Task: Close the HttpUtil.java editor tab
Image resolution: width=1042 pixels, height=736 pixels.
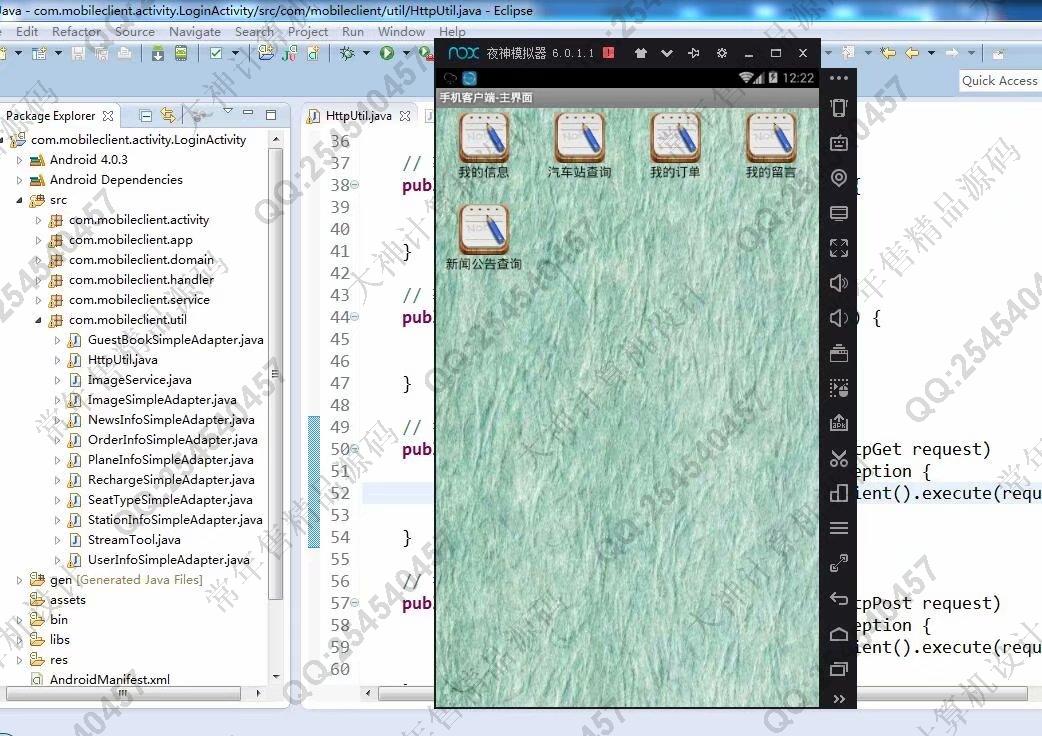Action: pos(405,116)
